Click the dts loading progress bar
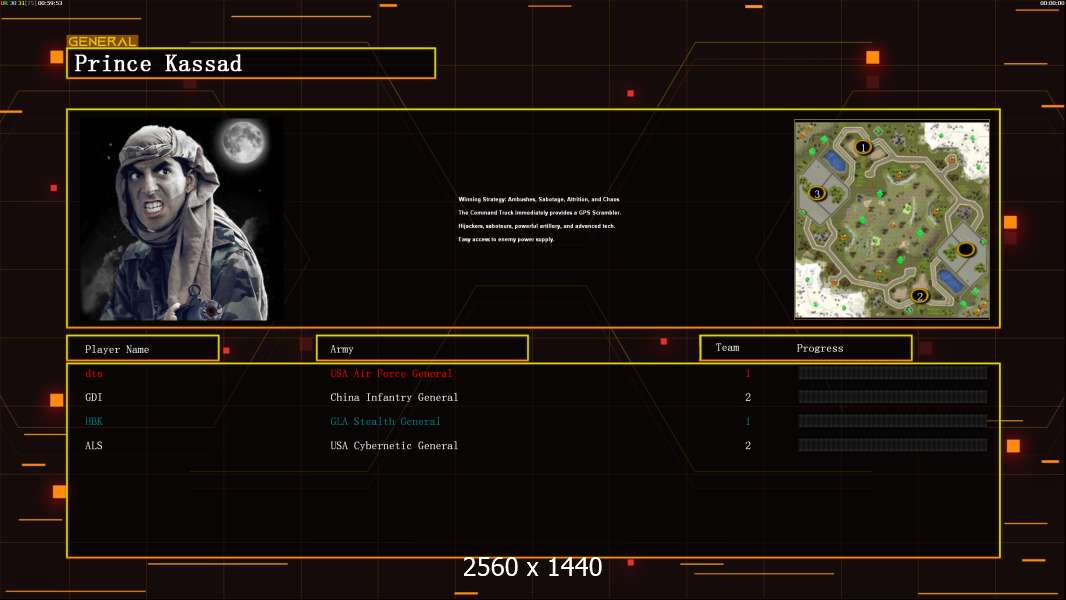 pyautogui.click(x=893, y=372)
